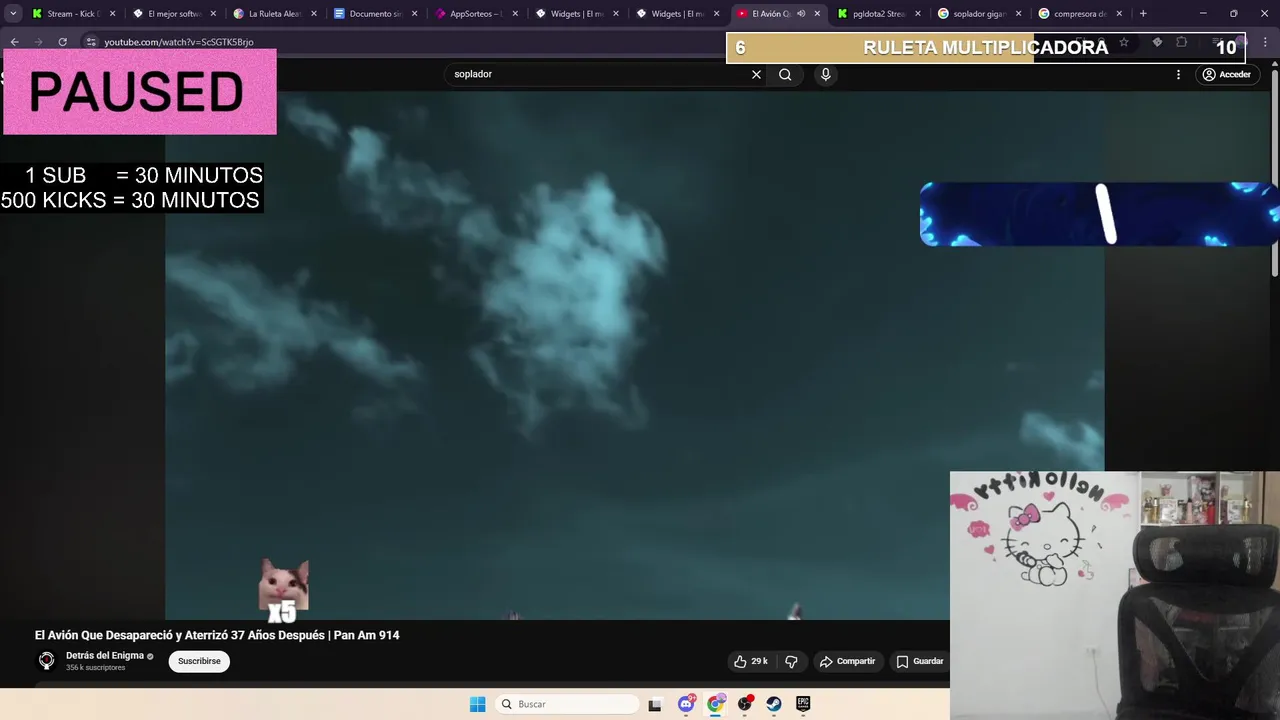Switch to the Stream - Kick tab
Screen dimensions: 1280x720
pos(73,14)
